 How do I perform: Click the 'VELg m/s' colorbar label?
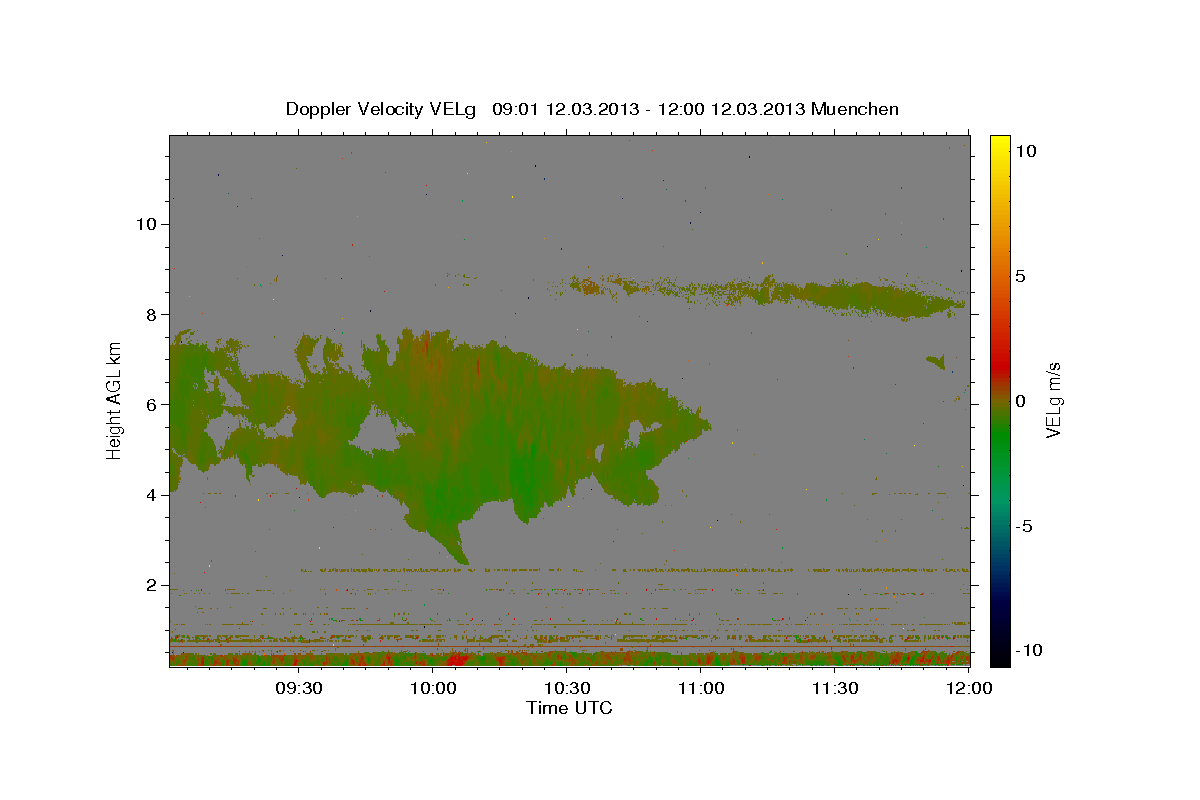click(x=1053, y=400)
